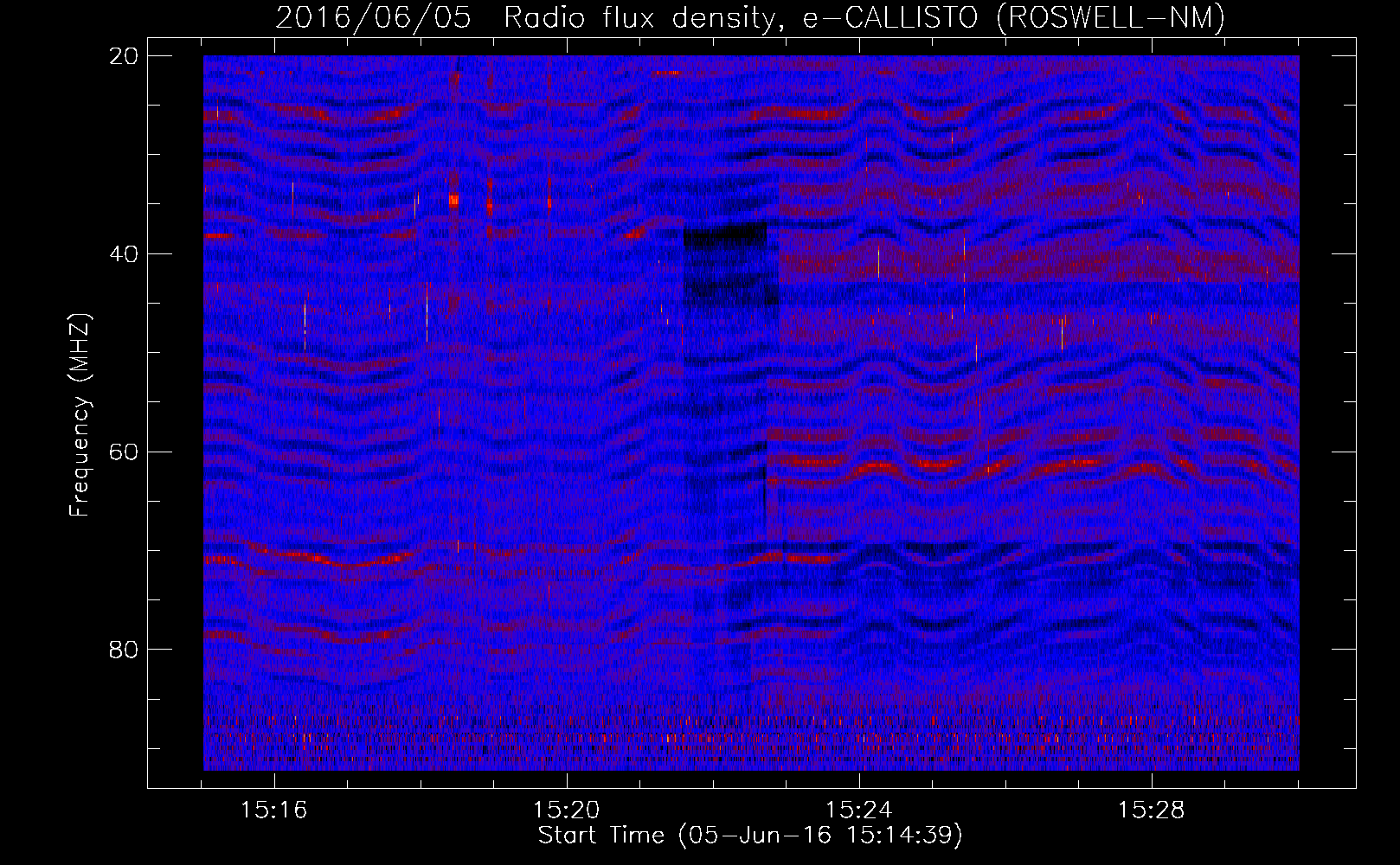Click the 20 frequency tick label

point(124,56)
